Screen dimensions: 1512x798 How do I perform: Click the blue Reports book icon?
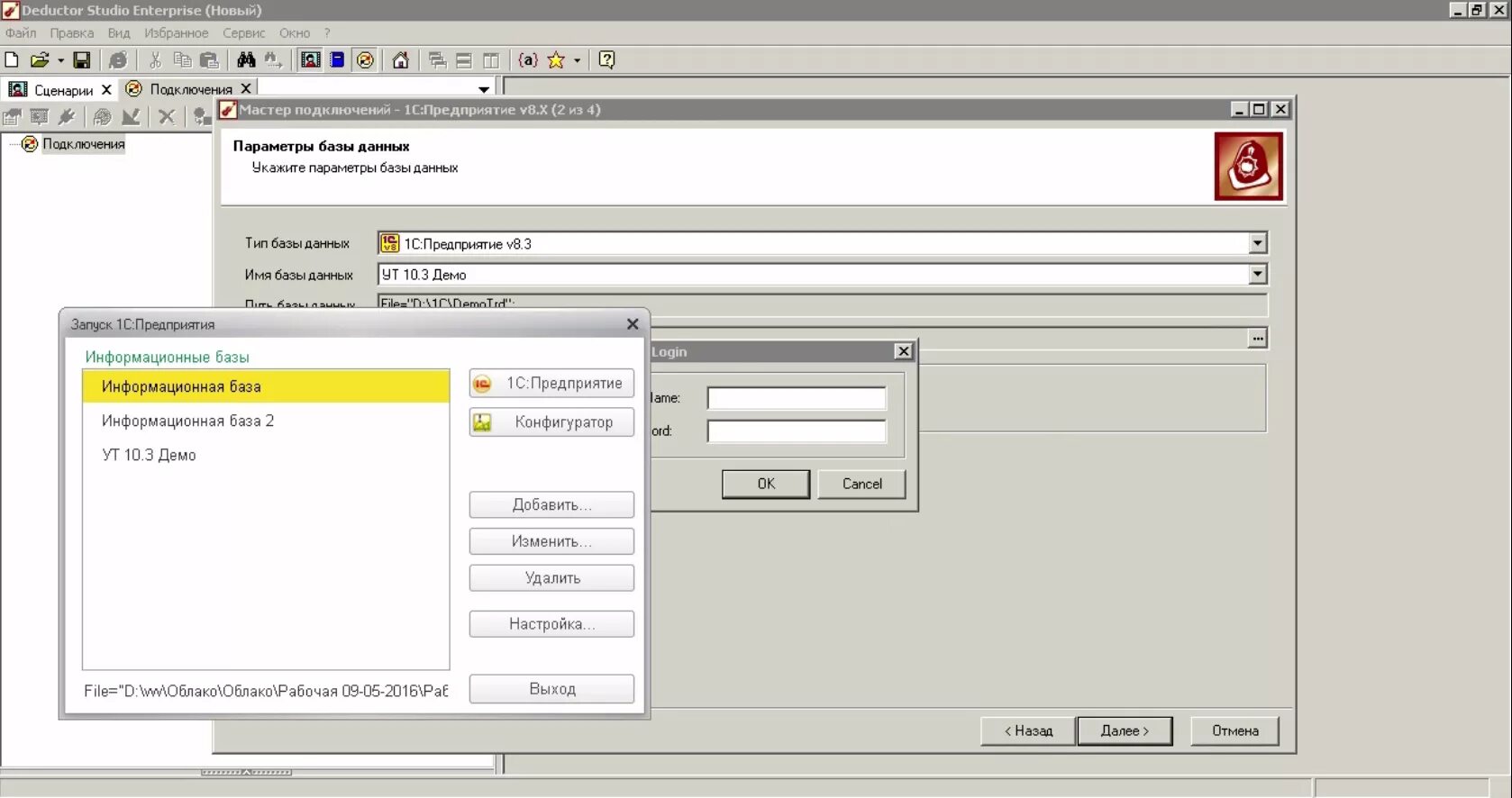click(337, 60)
